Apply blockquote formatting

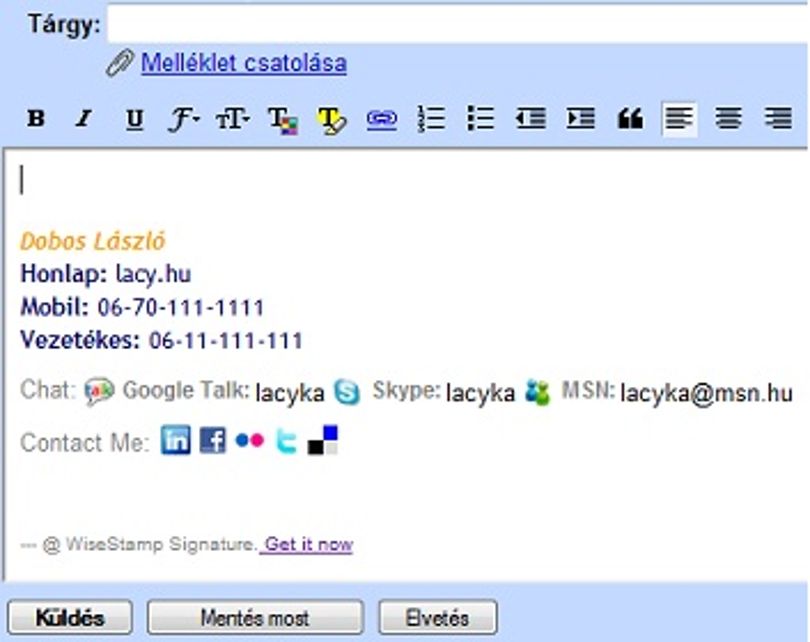(630, 119)
